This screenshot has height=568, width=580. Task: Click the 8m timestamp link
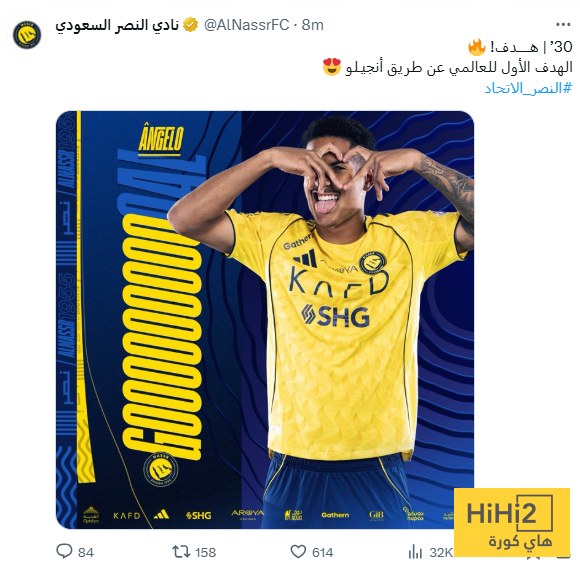(x=313, y=25)
